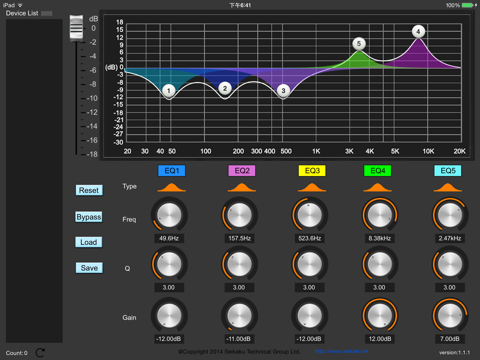Click the 7.00dB gain value field
Image resolution: width=480 pixels, height=360 pixels.
click(x=450, y=339)
